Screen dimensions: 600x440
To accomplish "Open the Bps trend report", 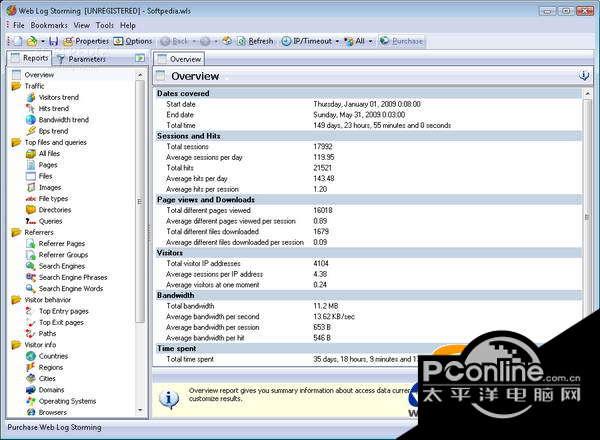I will [53, 131].
